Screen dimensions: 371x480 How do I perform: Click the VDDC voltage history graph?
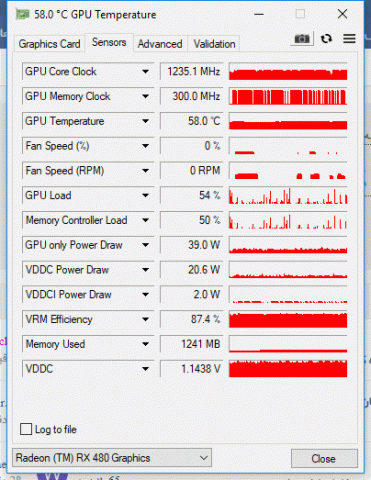coord(288,369)
